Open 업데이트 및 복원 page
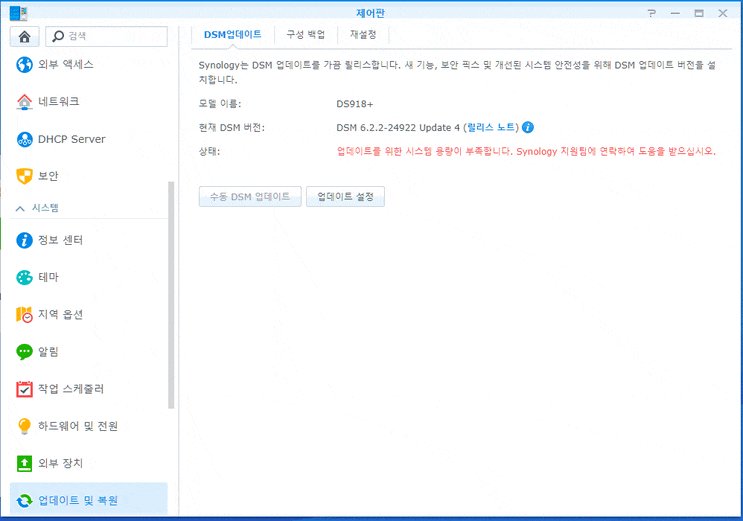The width and height of the screenshot is (743, 521). tap(89, 500)
